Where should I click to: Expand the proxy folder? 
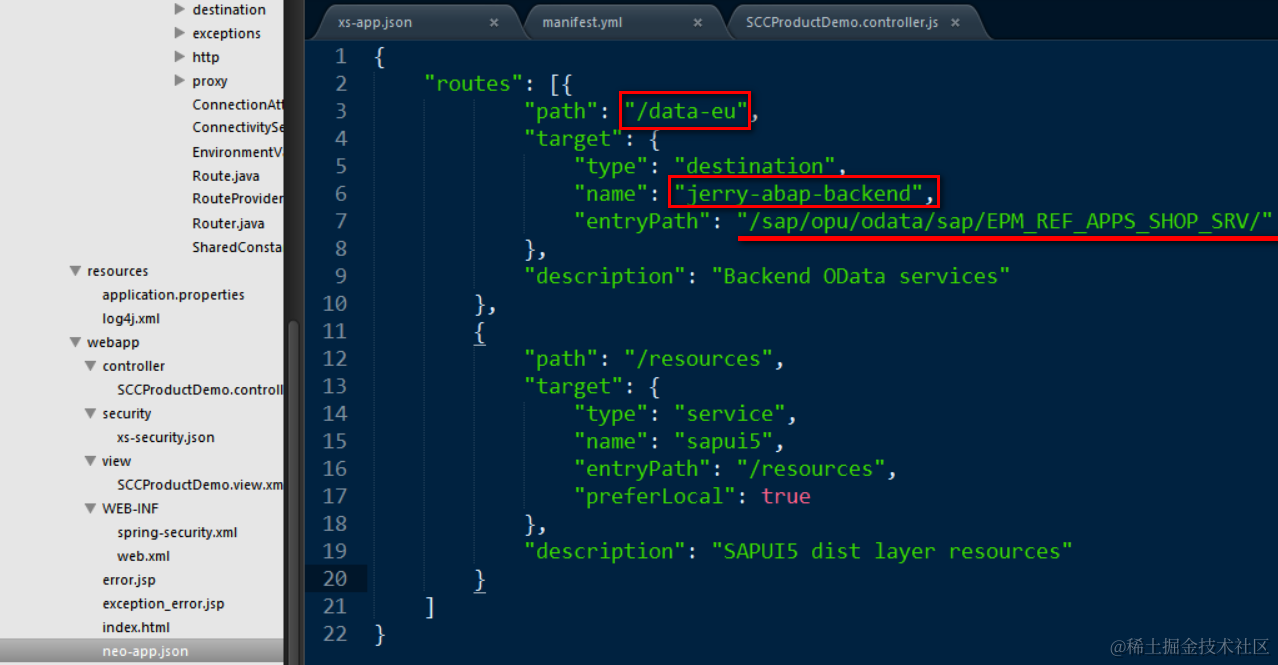click(x=179, y=81)
